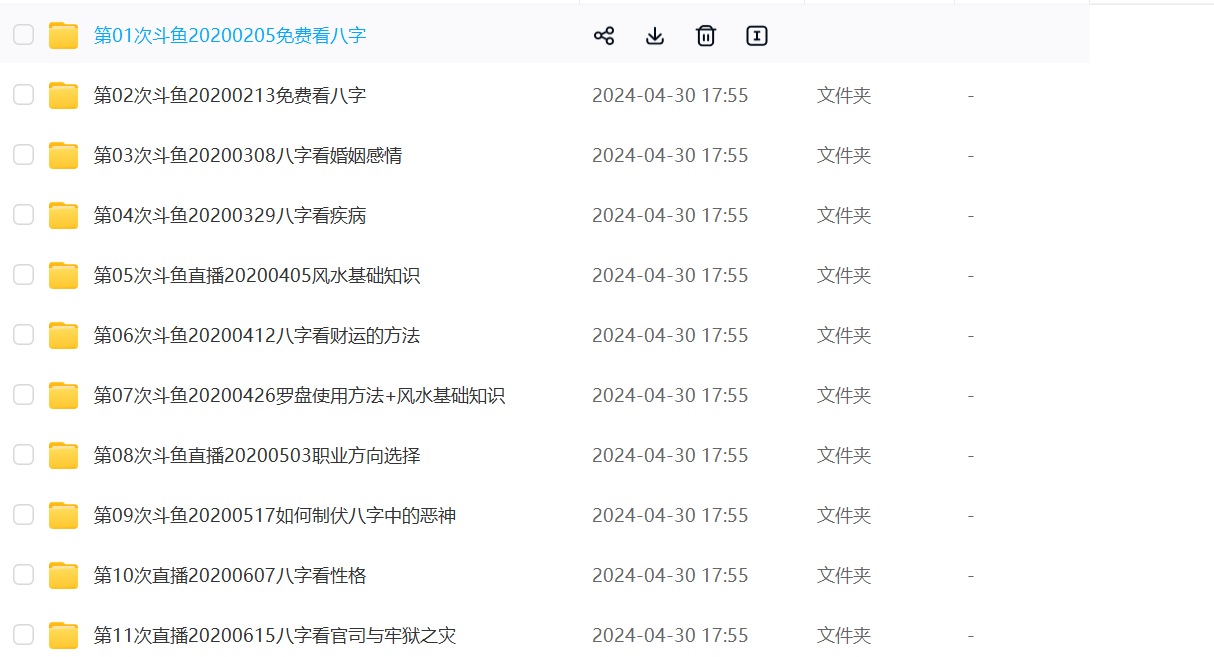
Task: Click the folder icon for 第08次斗鱼直播 职业方向选择
Action: pyautogui.click(x=64, y=456)
